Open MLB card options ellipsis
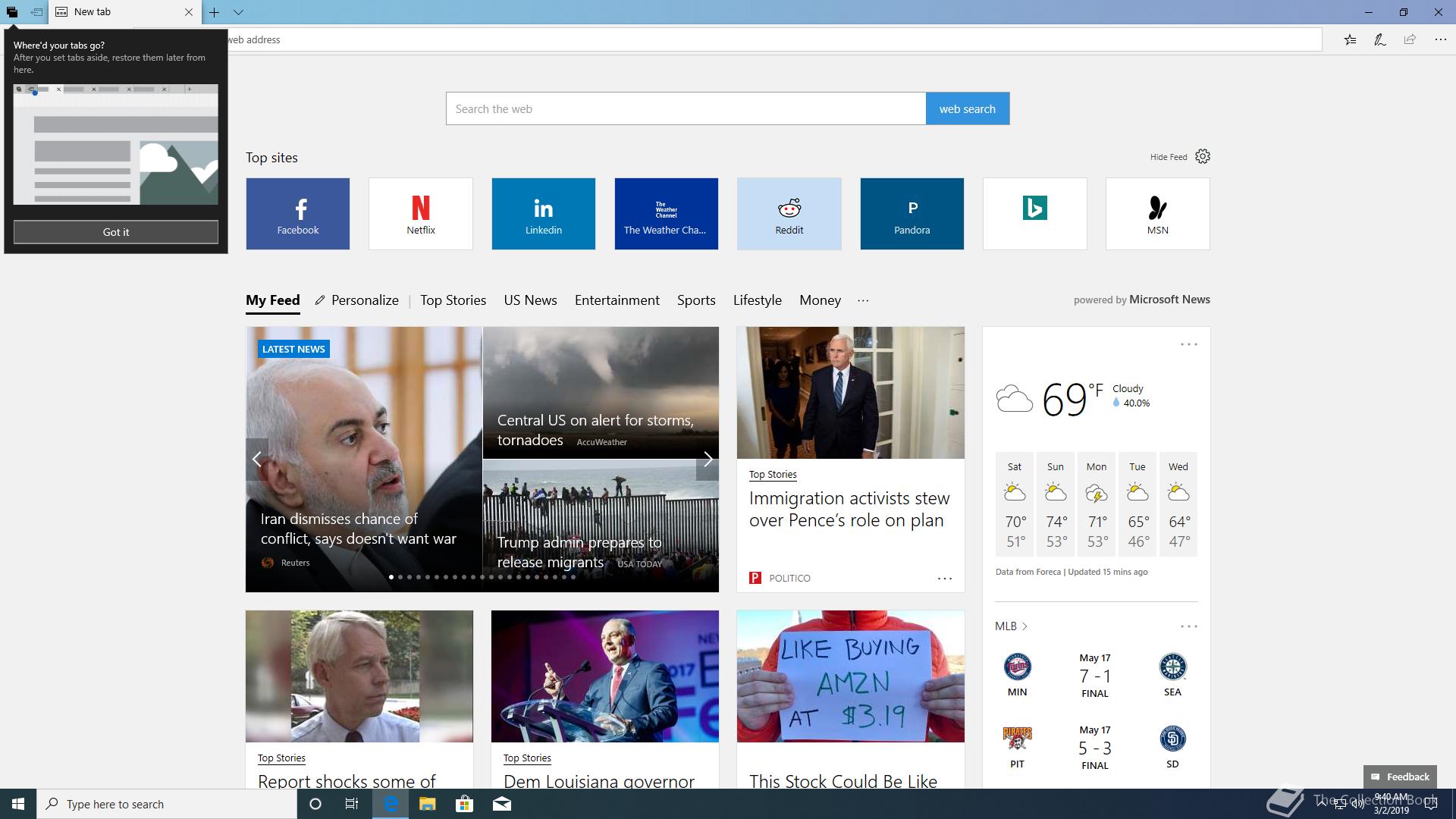1456x819 pixels. pyautogui.click(x=1189, y=626)
